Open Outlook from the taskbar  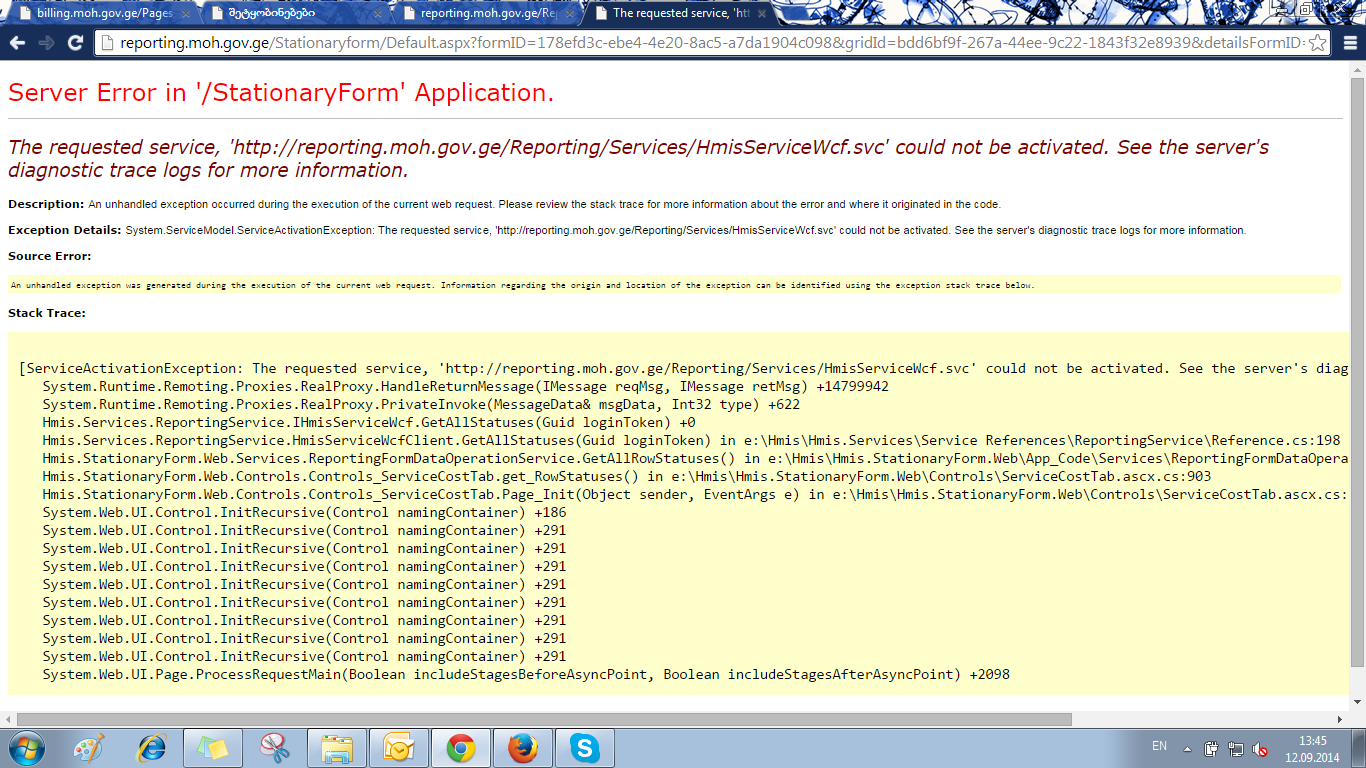tap(398, 748)
